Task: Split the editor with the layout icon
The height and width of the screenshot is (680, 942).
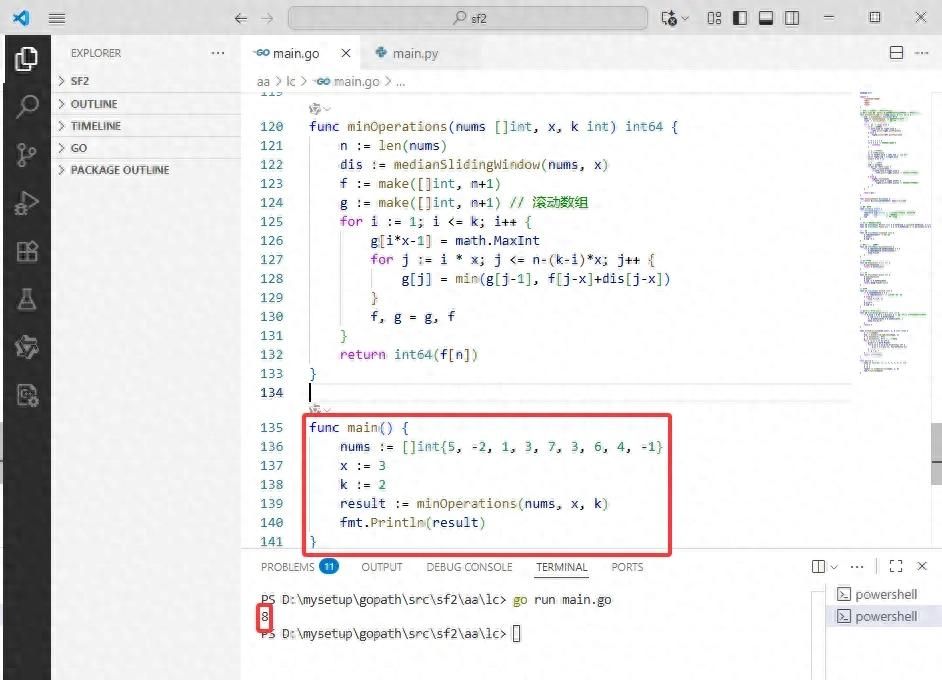Action: click(x=896, y=53)
